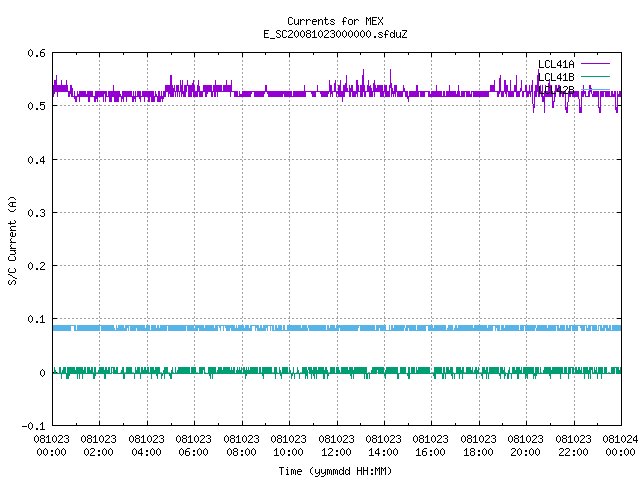
Task: Click the chart title 'Currents for MEX'
Action: pos(335,21)
